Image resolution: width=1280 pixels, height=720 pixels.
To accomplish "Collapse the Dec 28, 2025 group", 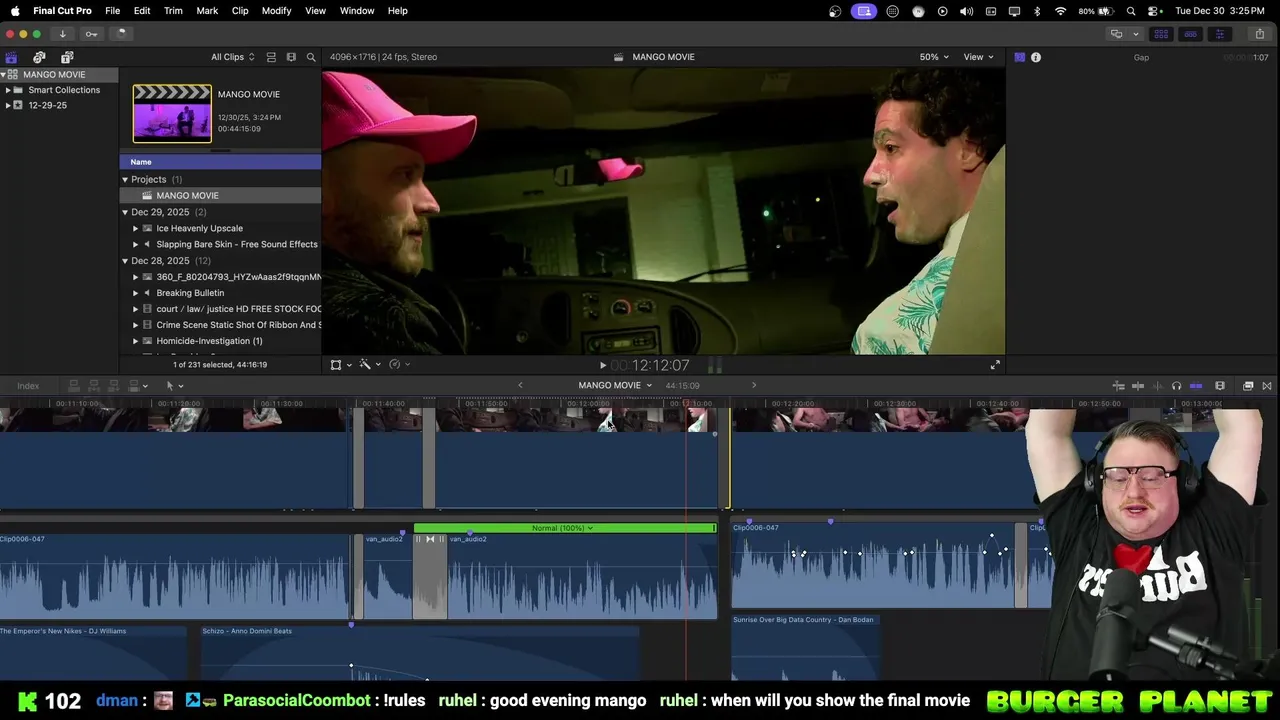I will 125,261.
